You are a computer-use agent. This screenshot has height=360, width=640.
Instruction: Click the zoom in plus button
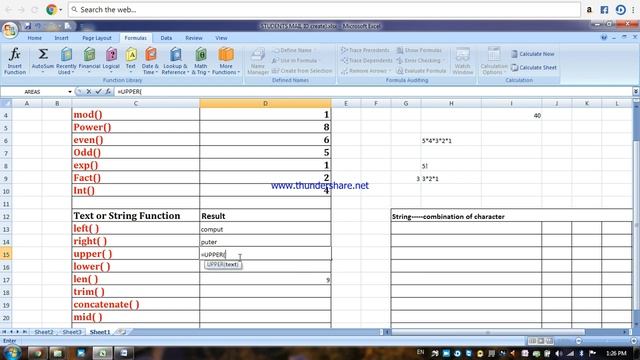click(634, 340)
